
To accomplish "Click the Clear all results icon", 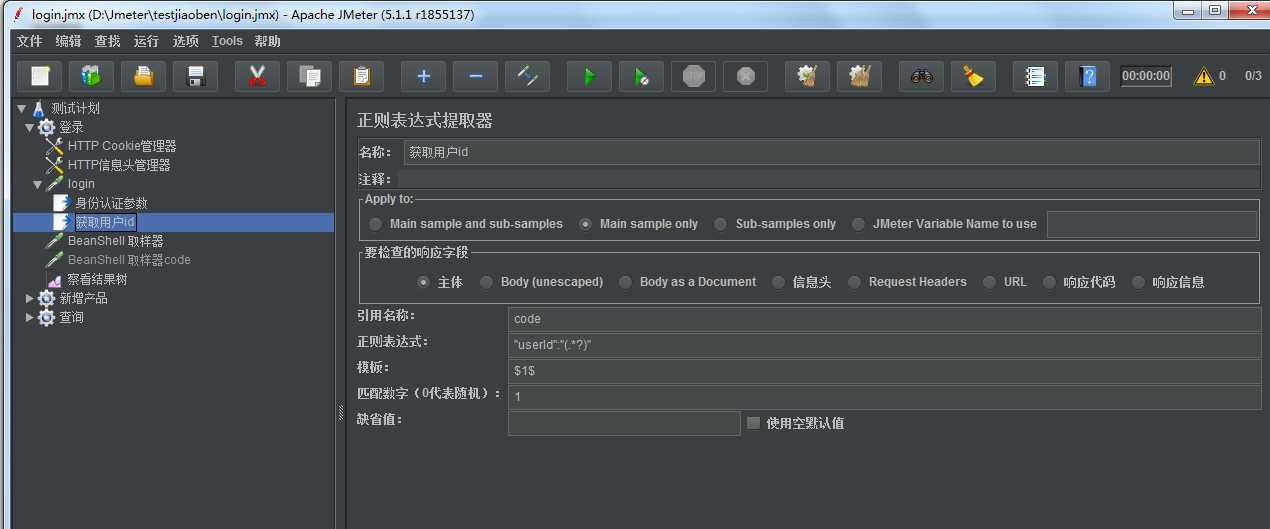I will (859, 76).
